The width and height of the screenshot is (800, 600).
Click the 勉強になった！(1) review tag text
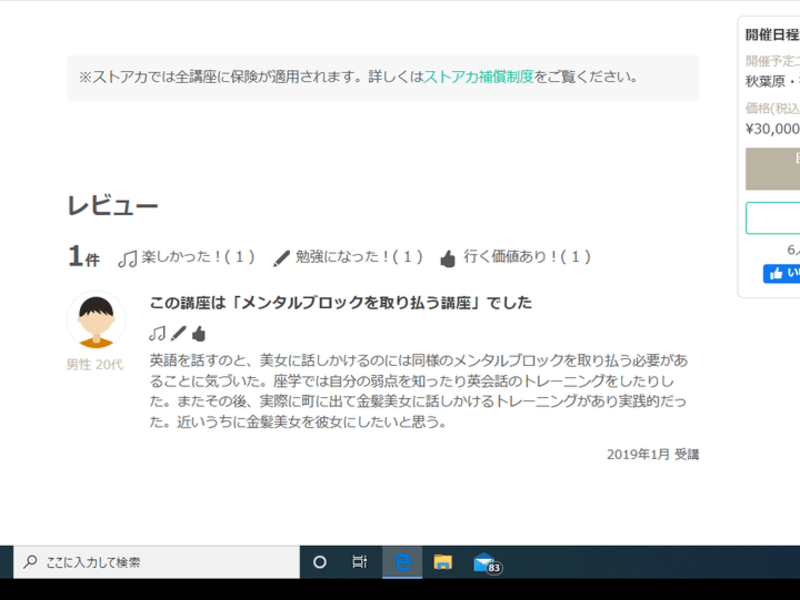coord(359,257)
